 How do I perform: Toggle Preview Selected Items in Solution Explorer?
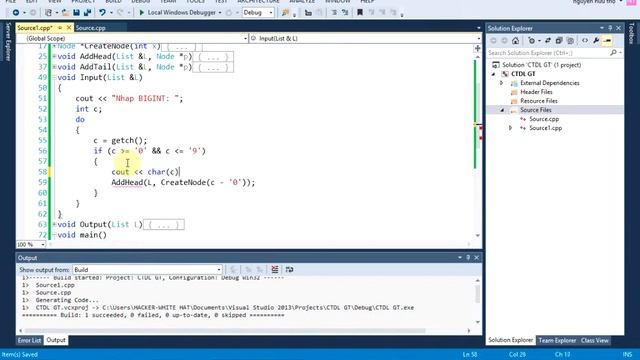tap(607, 40)
